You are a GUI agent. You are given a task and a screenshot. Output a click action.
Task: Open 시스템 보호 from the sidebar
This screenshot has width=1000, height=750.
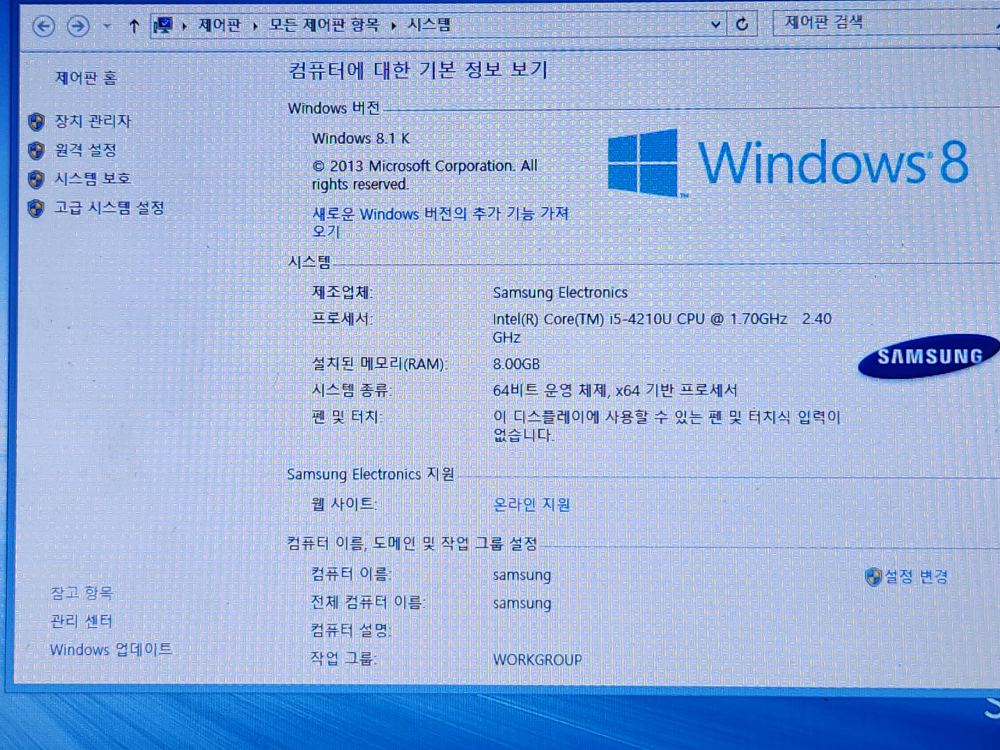click(x=93, y=179)
